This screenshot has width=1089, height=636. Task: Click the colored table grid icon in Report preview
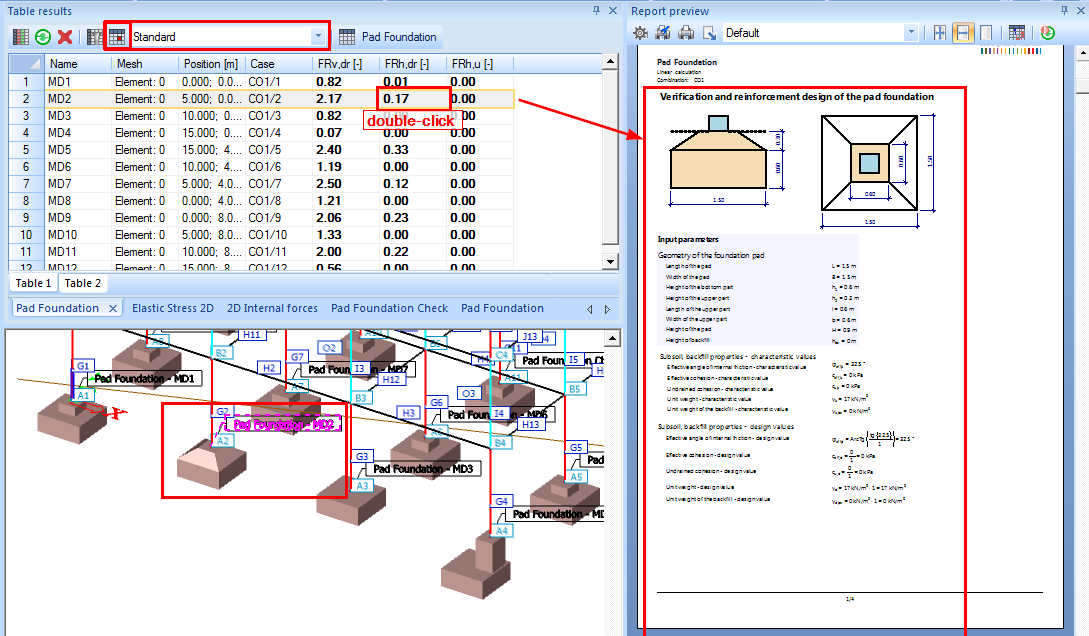(1017, 33)
